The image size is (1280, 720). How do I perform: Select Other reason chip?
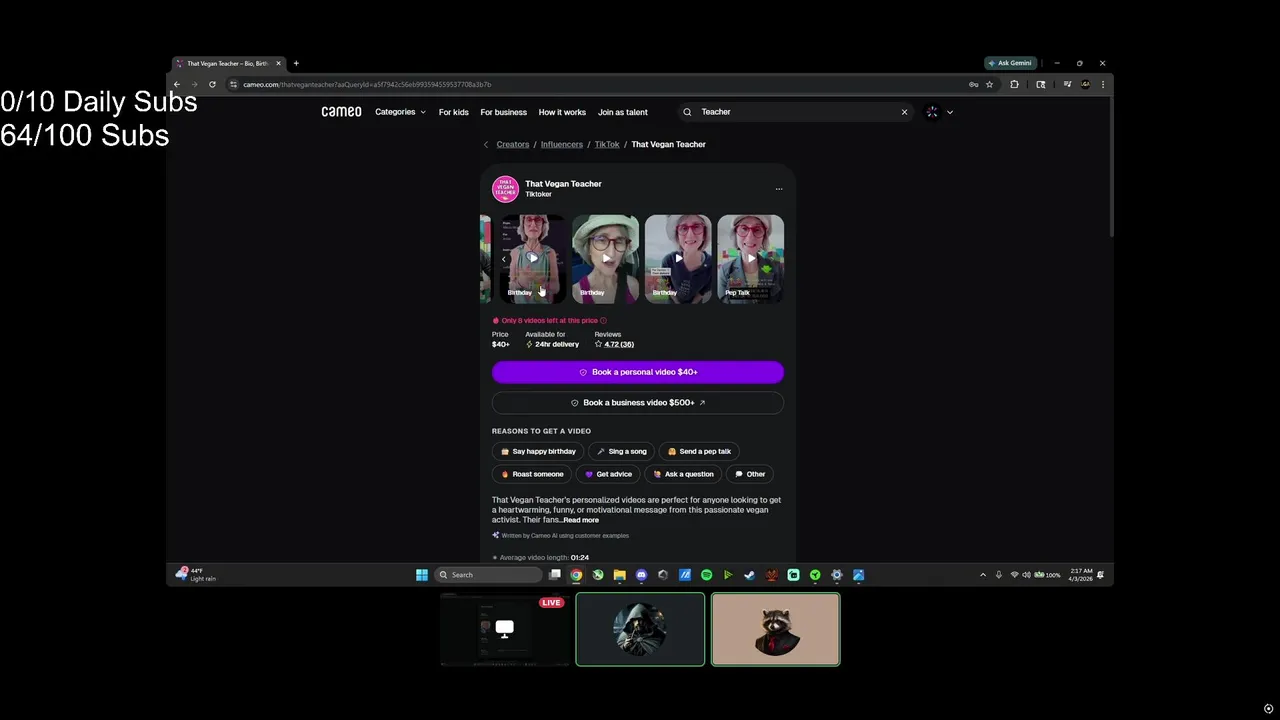[750, 474]
